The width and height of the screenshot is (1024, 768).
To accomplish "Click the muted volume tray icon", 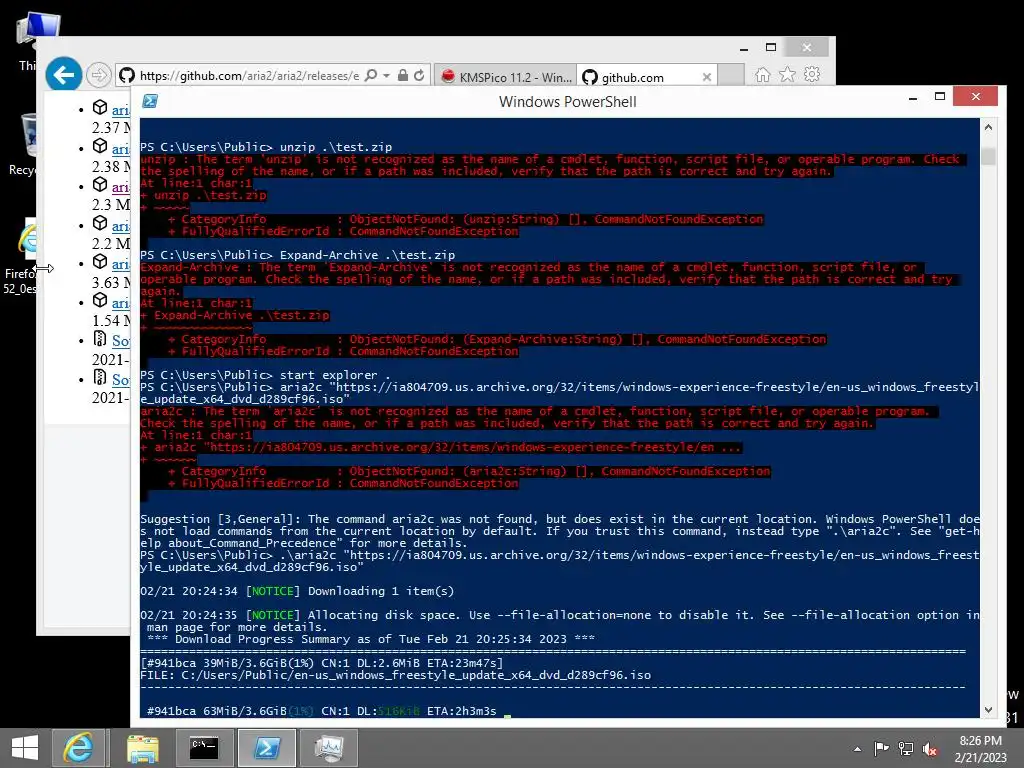I will pos(930,749).
